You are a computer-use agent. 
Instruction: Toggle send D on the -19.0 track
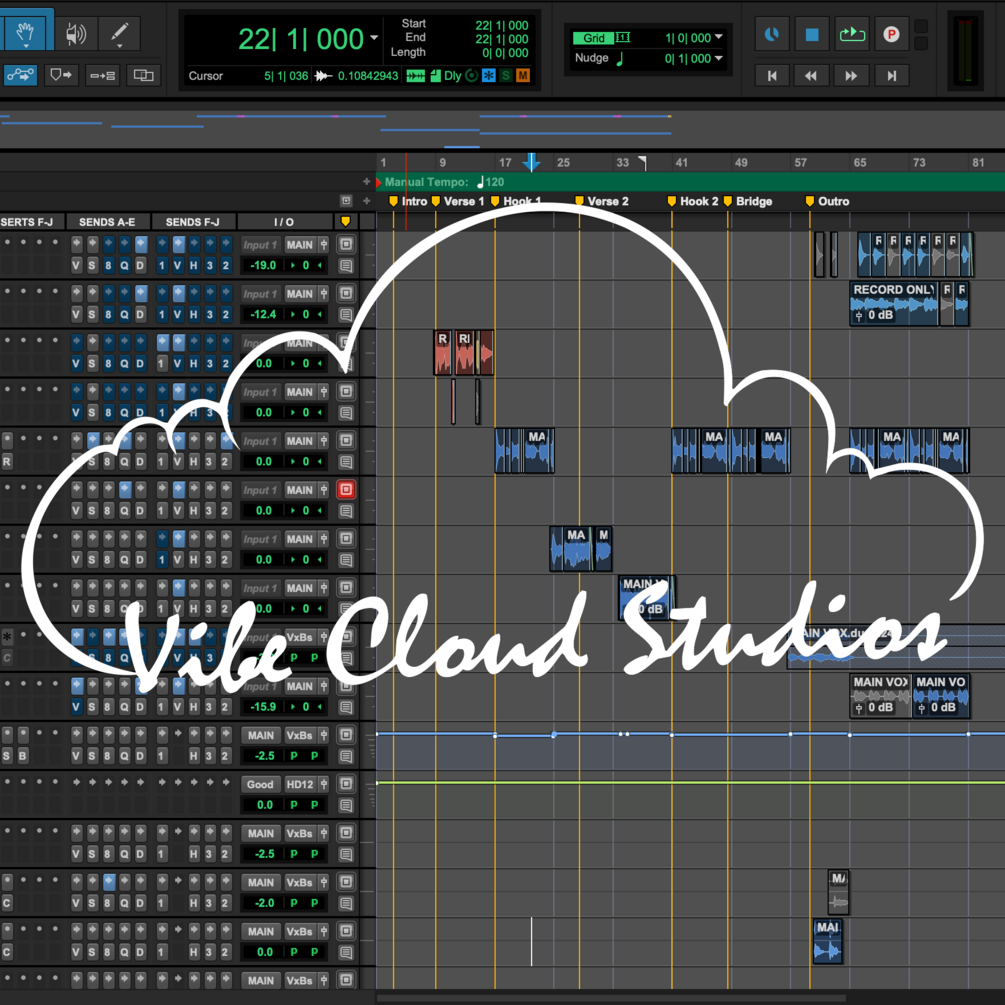(x=140, y=265)
